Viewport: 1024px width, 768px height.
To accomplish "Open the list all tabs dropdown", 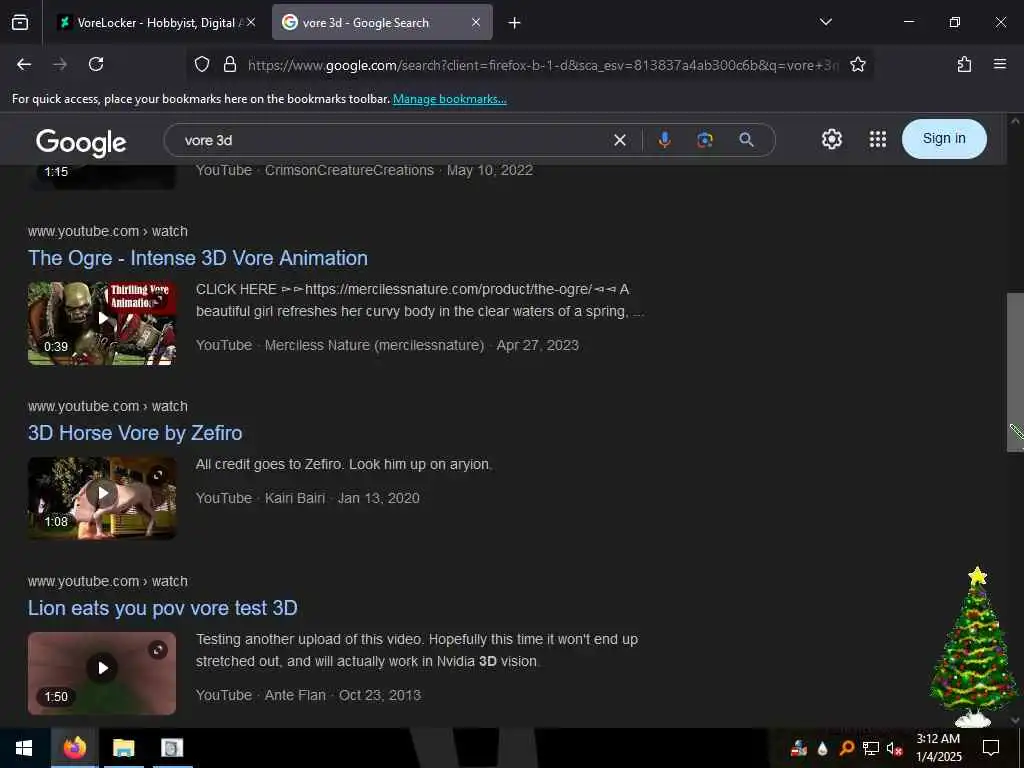I will (825, 22).
